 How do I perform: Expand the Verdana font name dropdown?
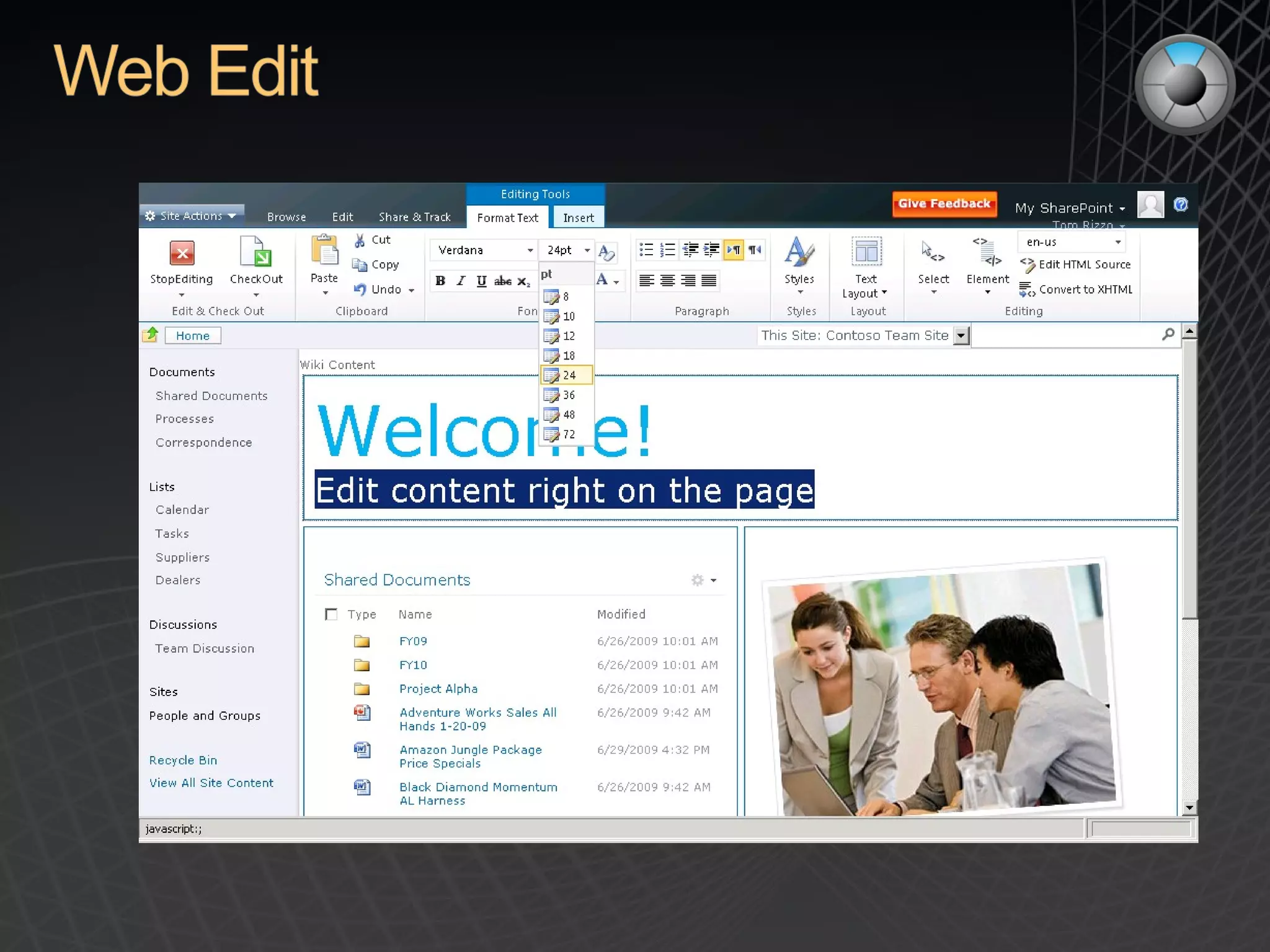point(530,250)
